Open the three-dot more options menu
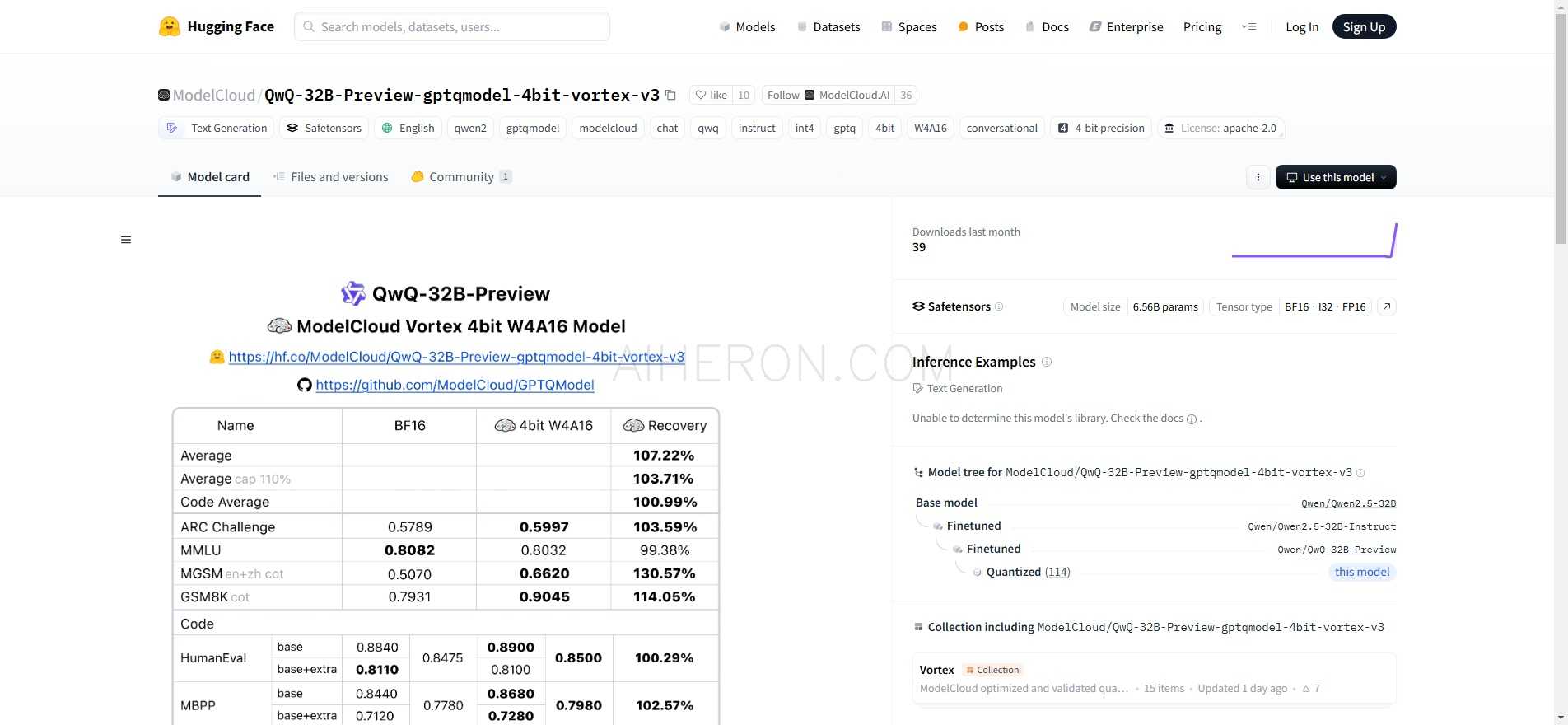1568x725 pixels. (1258, 177)
